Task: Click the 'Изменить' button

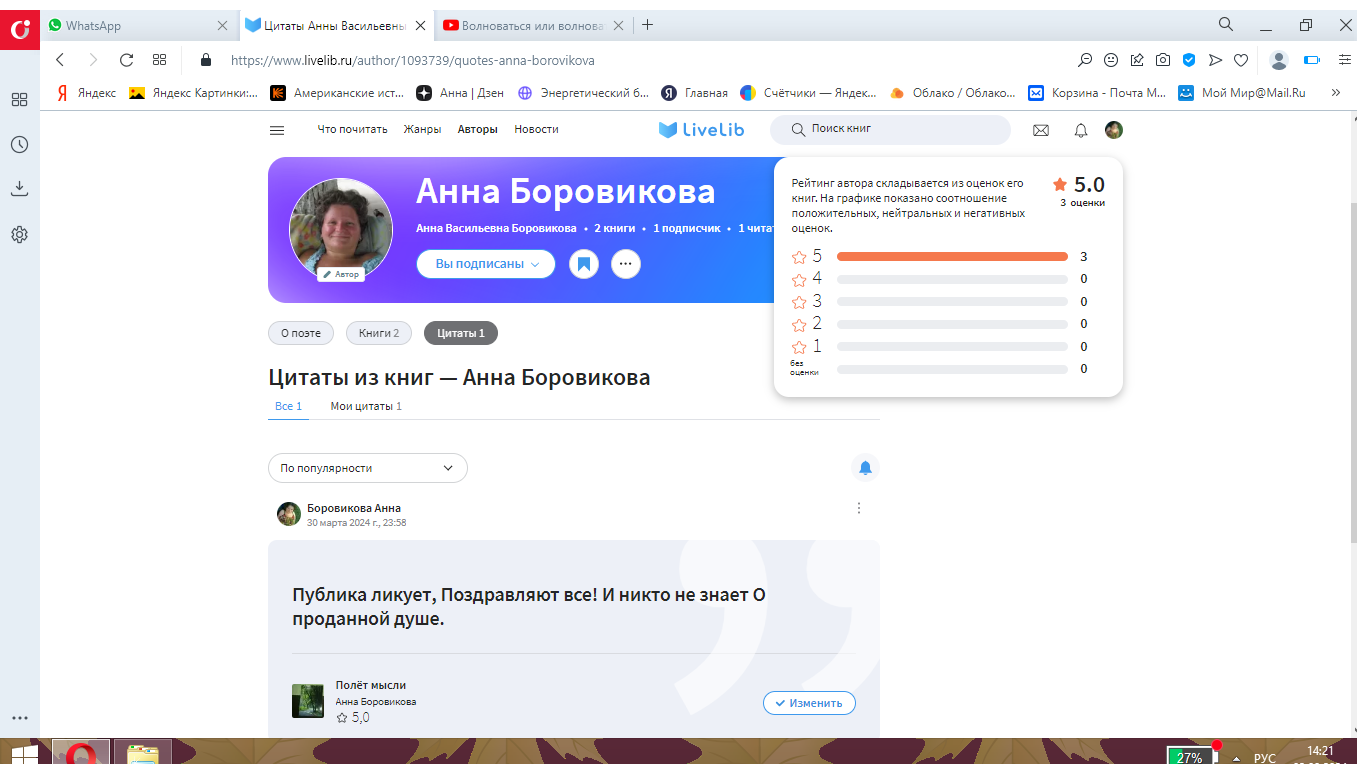Action: point(809,703)
